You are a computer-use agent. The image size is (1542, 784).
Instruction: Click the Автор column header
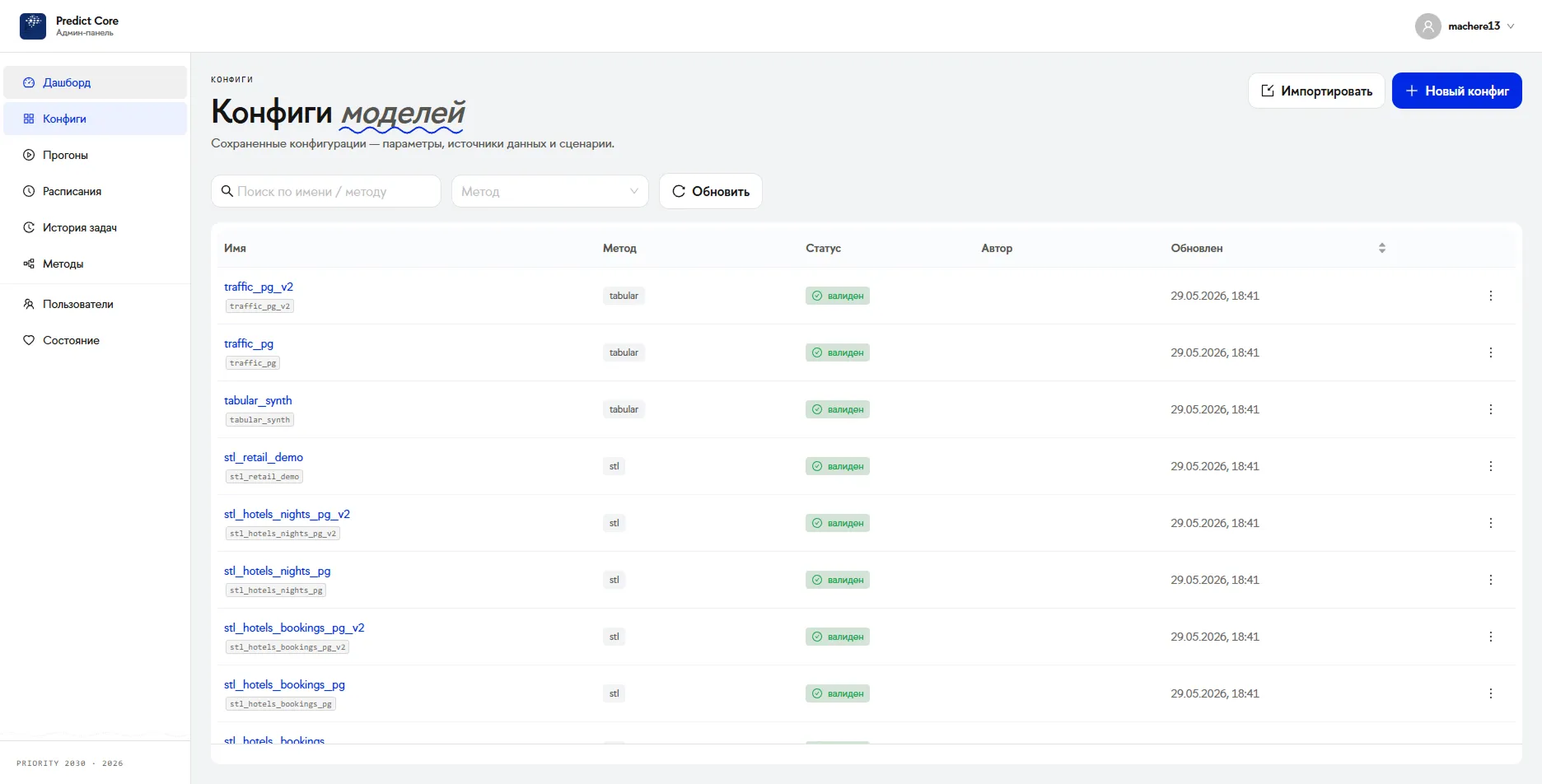pyautogui.click(x=997, y=248)
